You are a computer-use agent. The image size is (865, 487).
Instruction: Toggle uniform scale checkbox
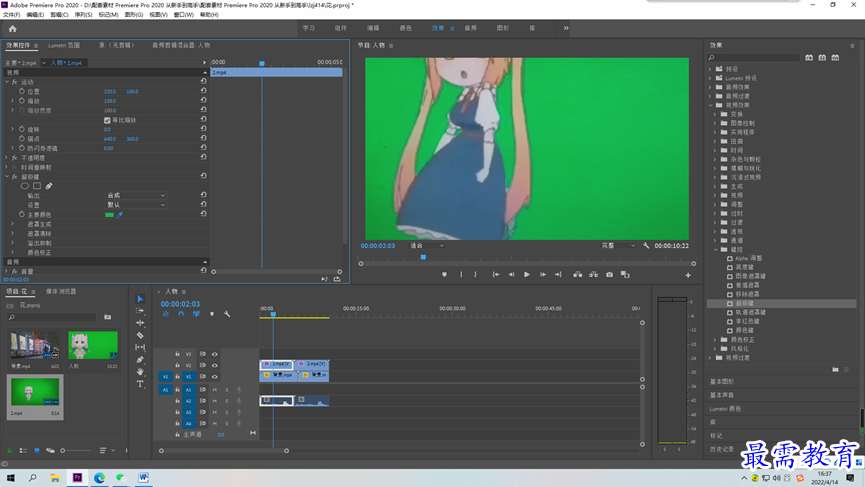coord(107,120)
